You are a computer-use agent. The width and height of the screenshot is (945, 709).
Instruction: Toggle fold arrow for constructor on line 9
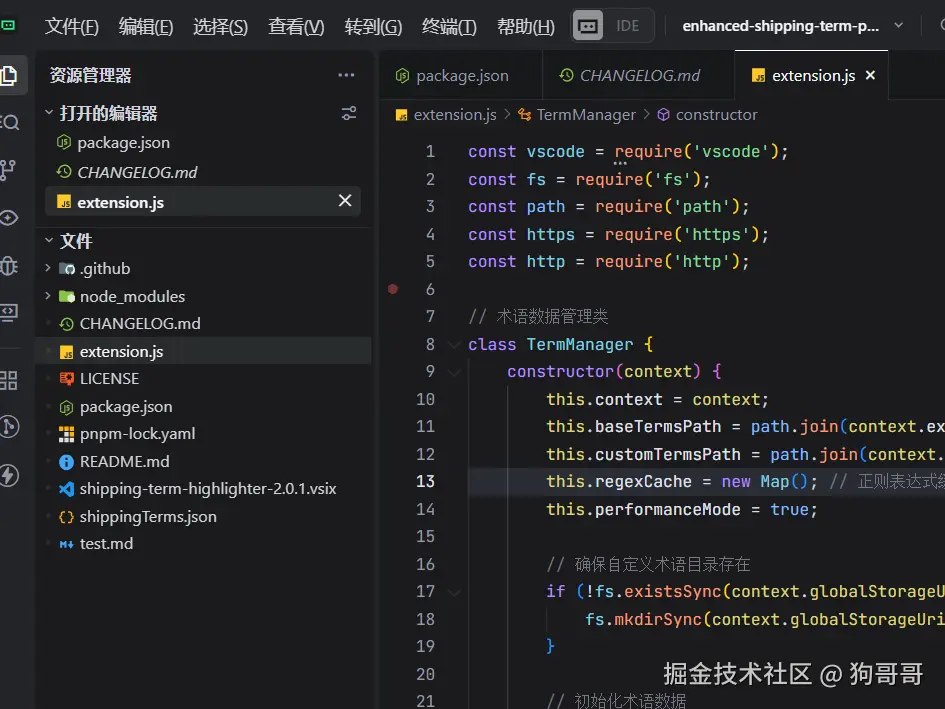point(455,372)
